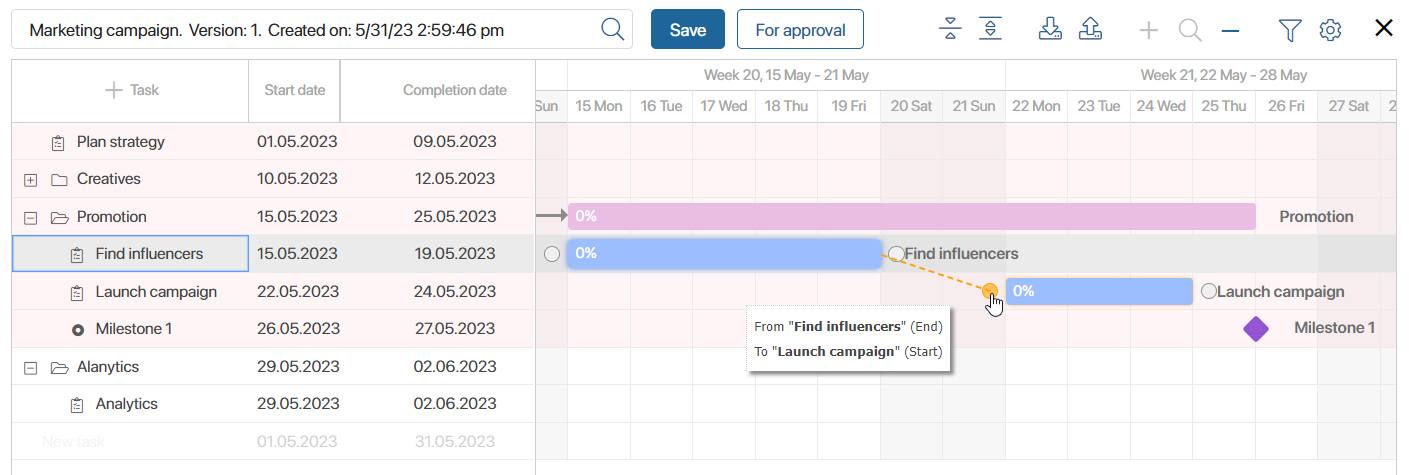Screen dimensions: 1409x475
Task: Select the purple Milestone 1 diamond
Action: [1256, 329]
